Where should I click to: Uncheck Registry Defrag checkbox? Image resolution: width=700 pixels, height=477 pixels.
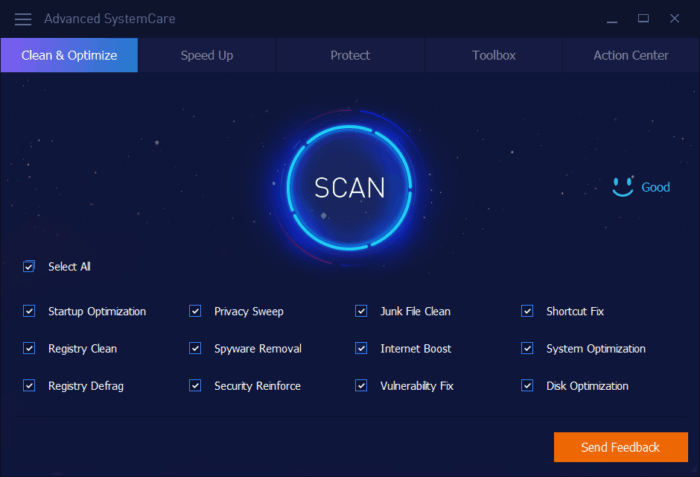pyautogui.click(x=29, y=385)
